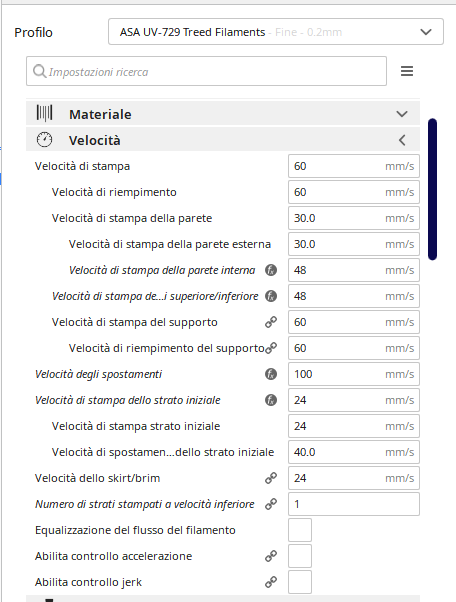Click the fx icon for superiore/inferiore speed

click(271, 296)
